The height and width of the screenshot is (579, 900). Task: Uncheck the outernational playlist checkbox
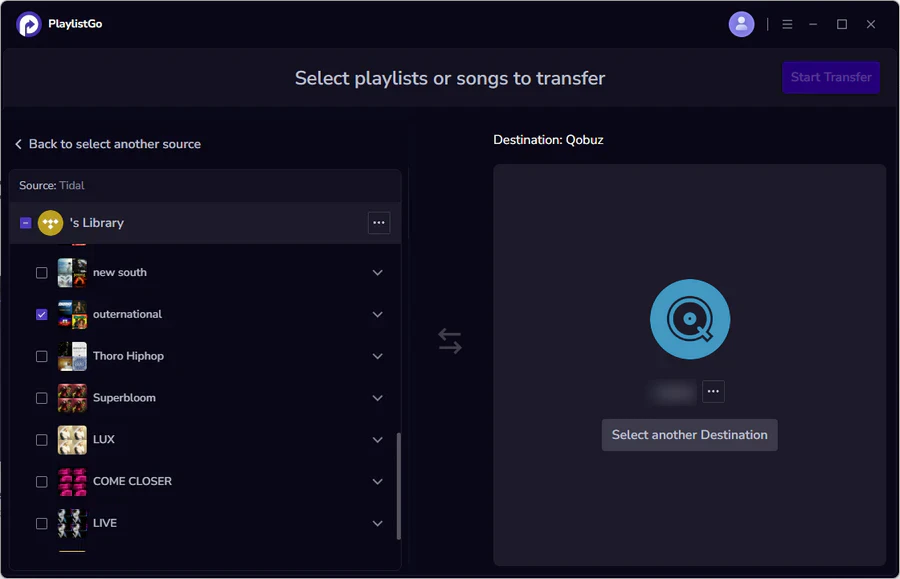tap(41, 314)
